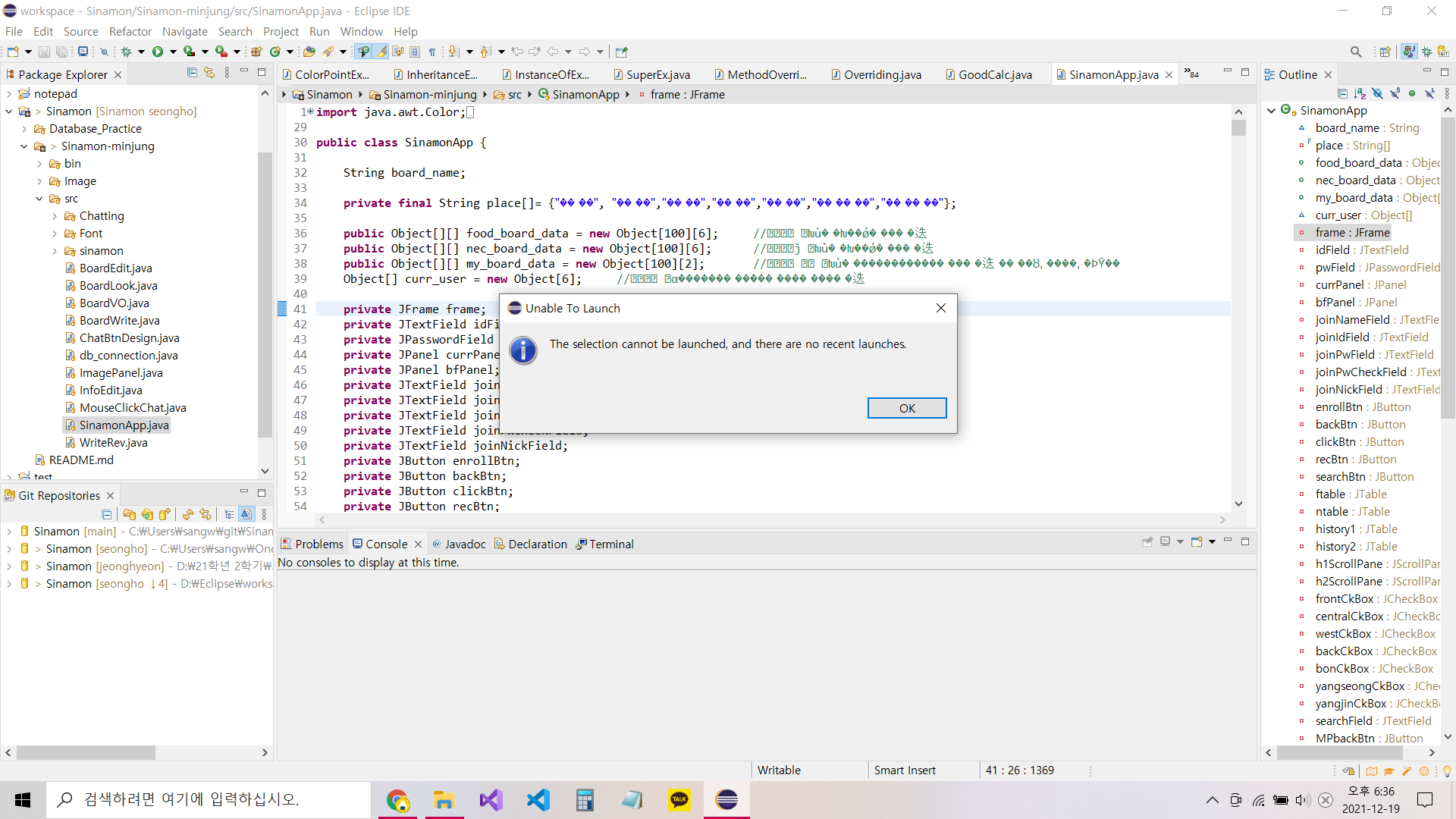Toggle Hide Static Members in Outline
This screenshot has width=1456, height=819.
coord(1395,93)
